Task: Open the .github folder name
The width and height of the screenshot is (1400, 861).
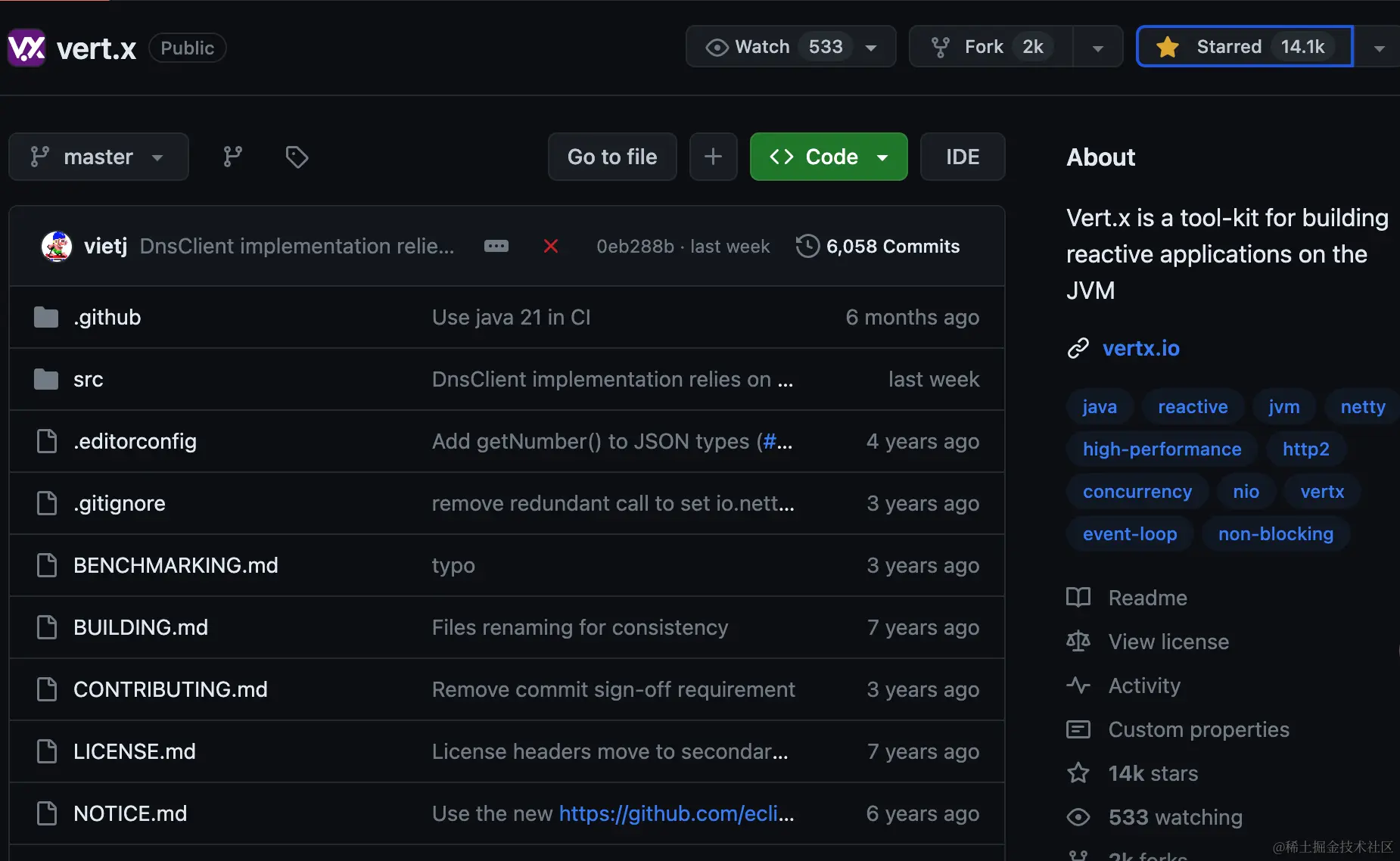Action: (x=107, y=317)
